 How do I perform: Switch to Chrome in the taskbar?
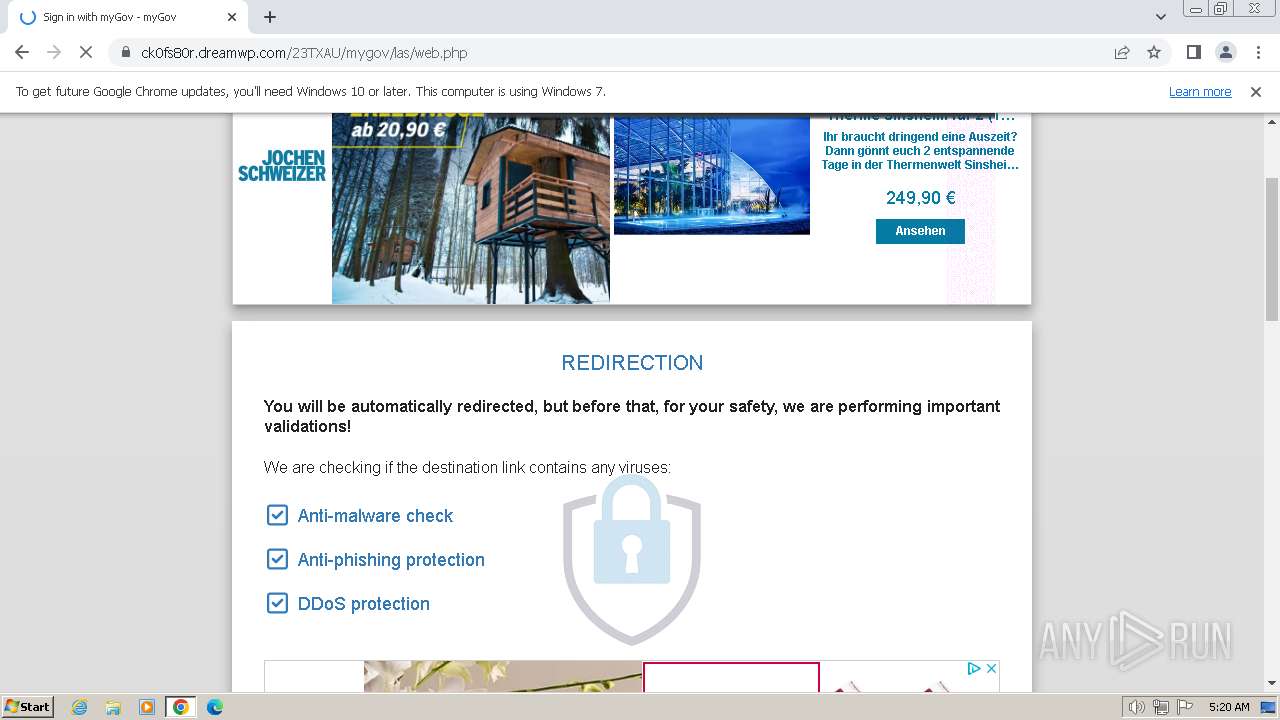[x=181, y=707]
